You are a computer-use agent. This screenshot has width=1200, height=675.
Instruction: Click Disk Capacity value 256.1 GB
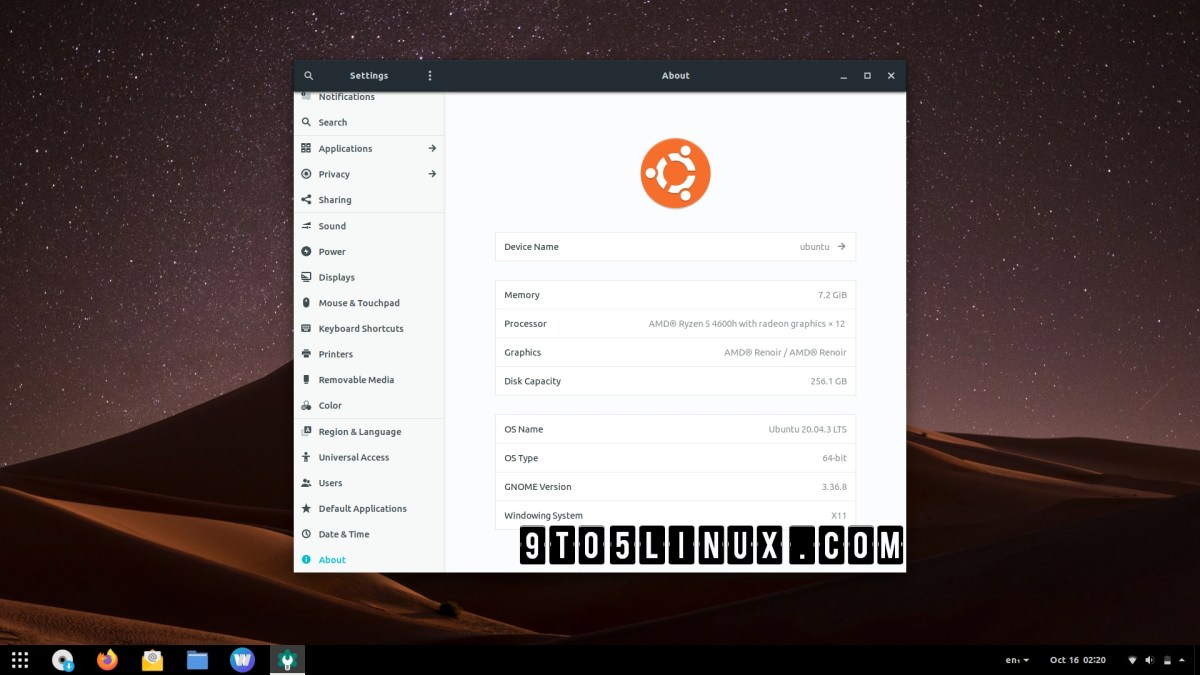pyautogui.click(x=829, y=381)
